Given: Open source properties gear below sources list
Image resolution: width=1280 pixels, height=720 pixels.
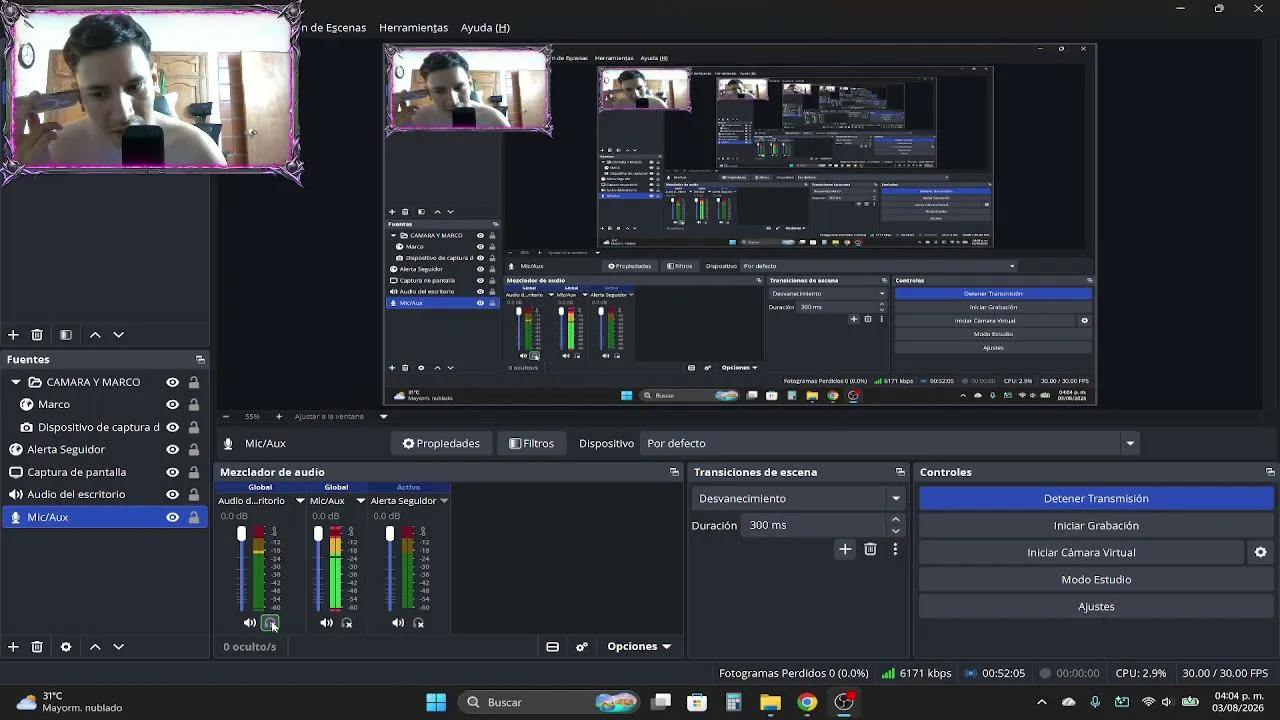Looking at the screenshot, I should (x=66, y=647).
